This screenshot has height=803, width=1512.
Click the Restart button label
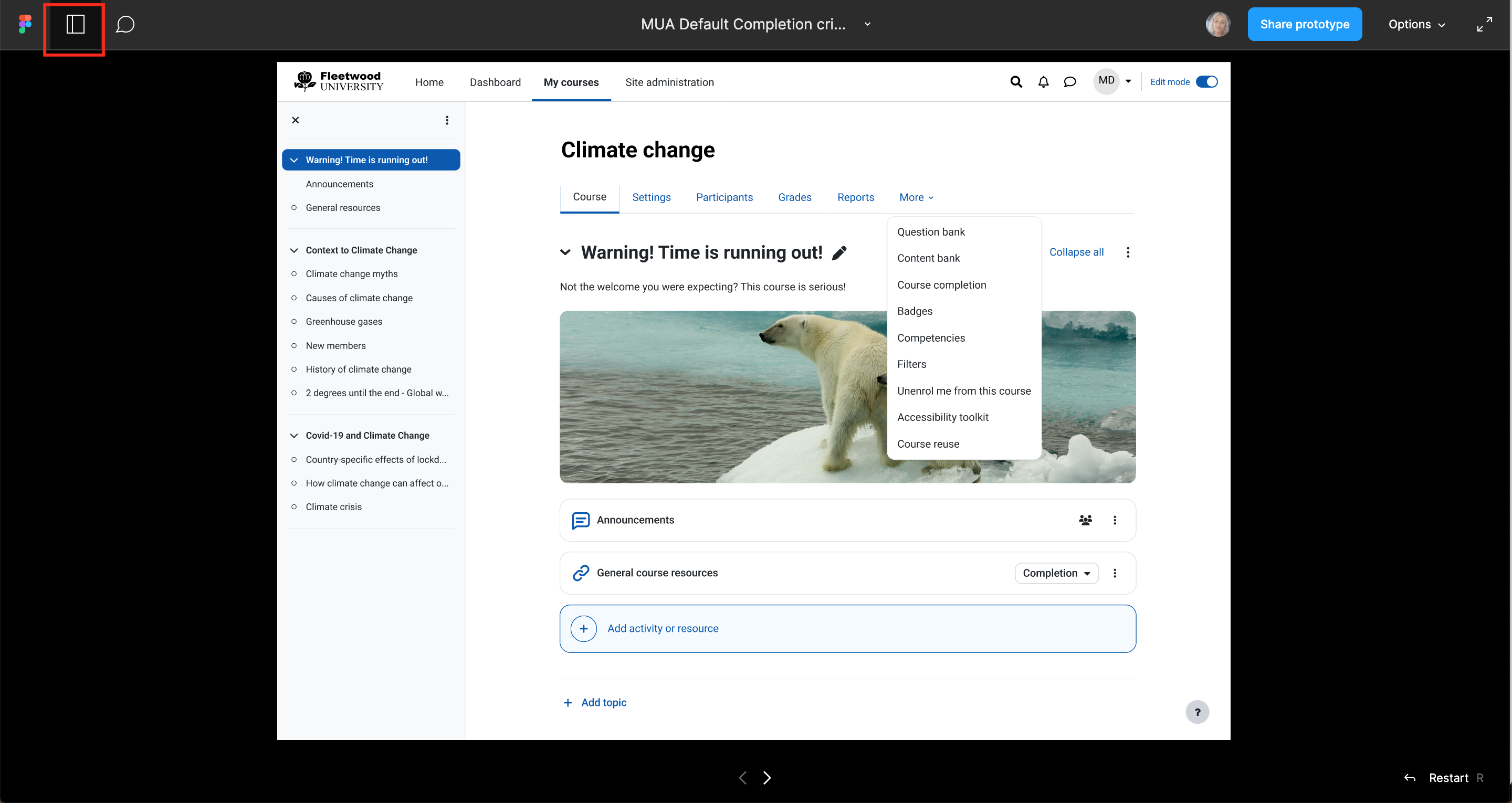(x=1448, y=778)
